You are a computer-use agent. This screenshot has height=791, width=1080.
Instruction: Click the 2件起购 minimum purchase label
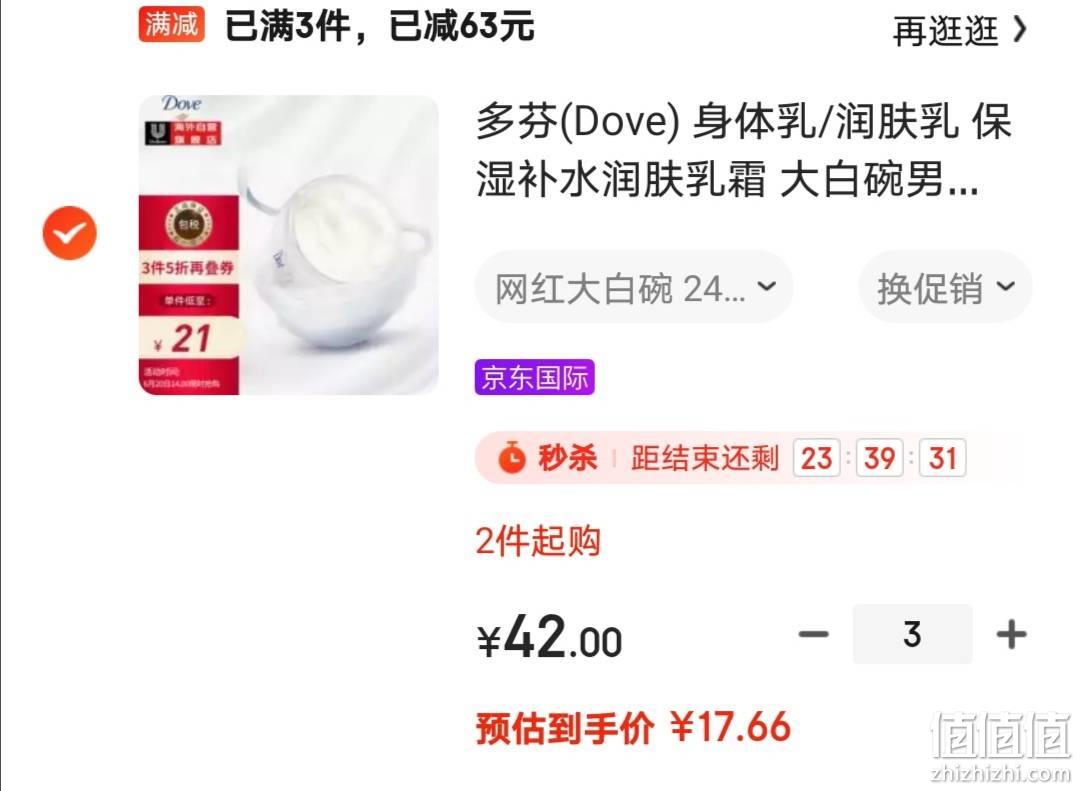(538, 541)
